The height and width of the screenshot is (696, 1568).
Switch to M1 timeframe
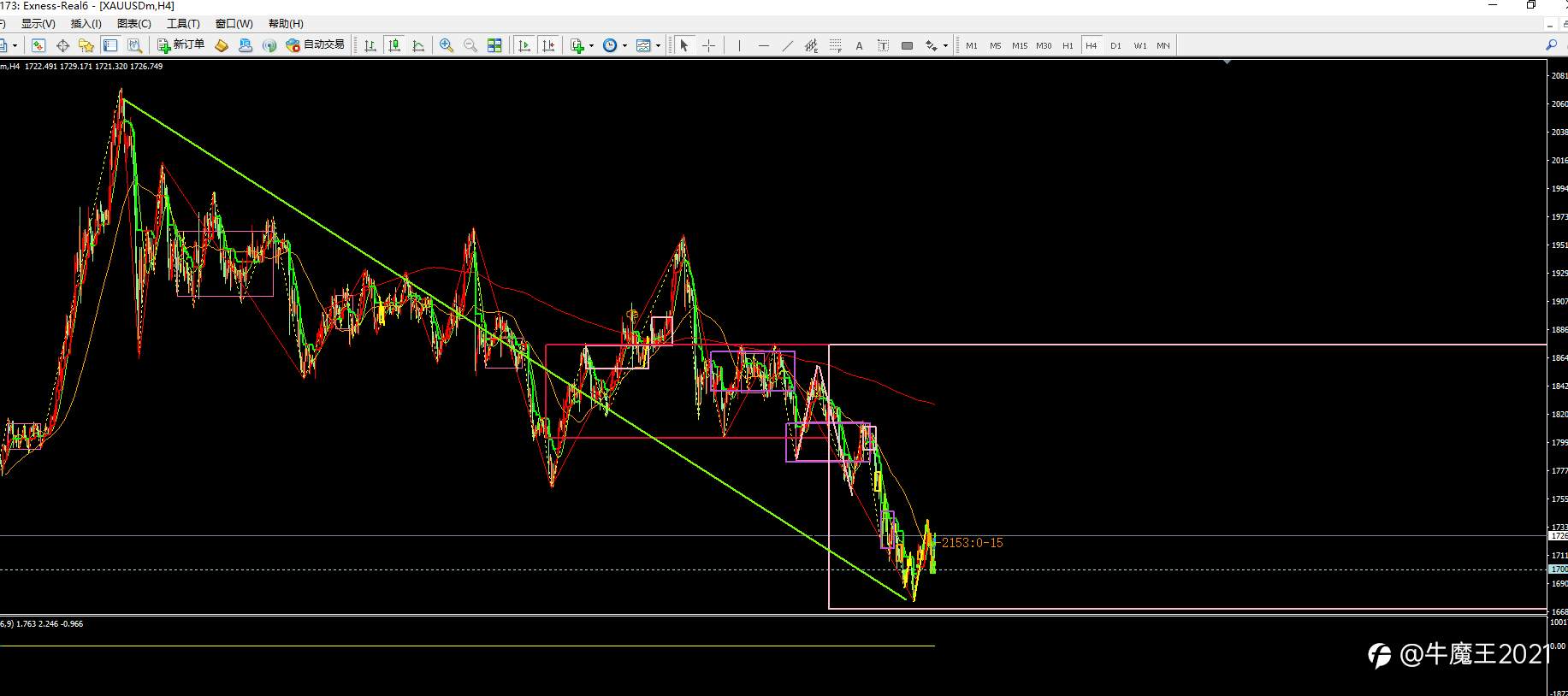pyautogui.click(x=972, y=45)
